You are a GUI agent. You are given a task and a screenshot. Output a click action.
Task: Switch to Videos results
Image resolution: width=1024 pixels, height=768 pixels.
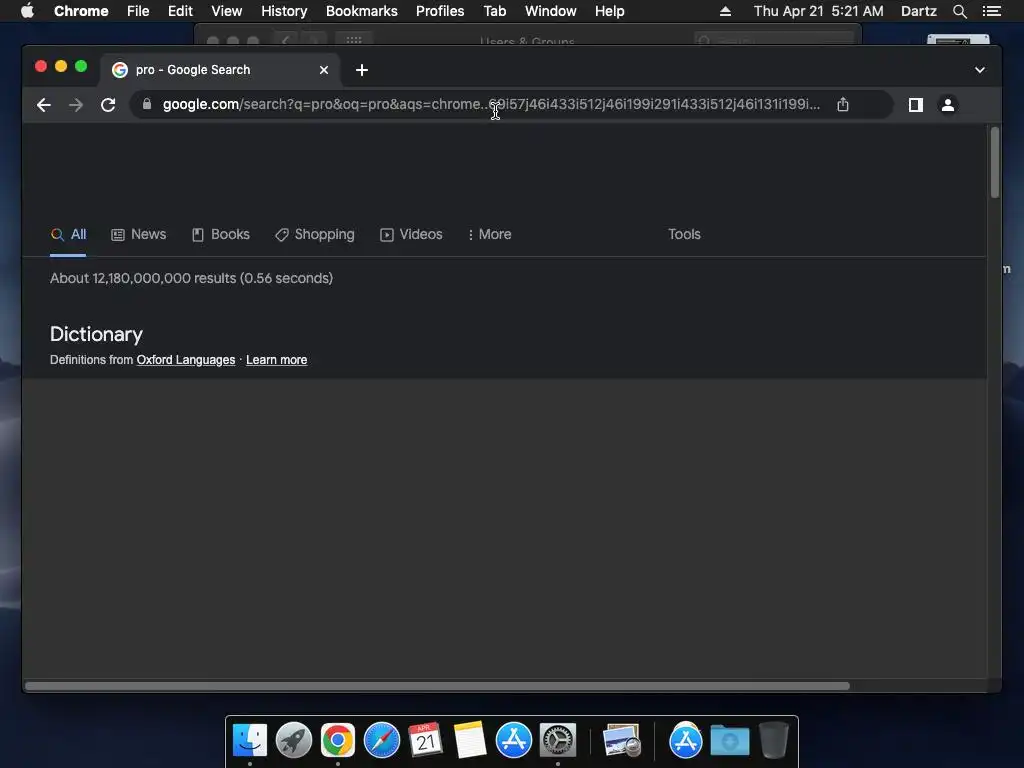411,234
